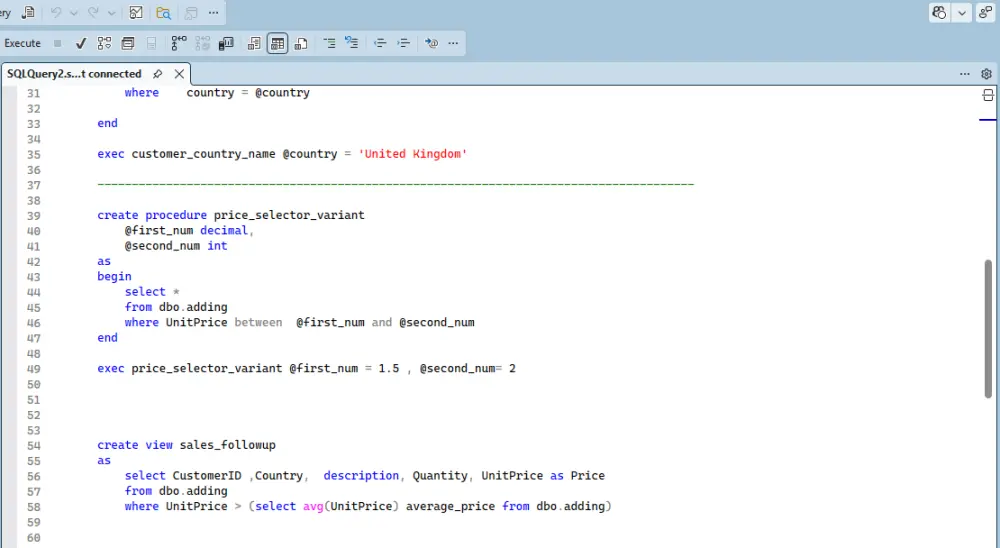The height and width of the screenshot is (548, 1000).
Task: Display the Estimated Execution Plan
Action: pyautogui.click(x=104, y=43)
